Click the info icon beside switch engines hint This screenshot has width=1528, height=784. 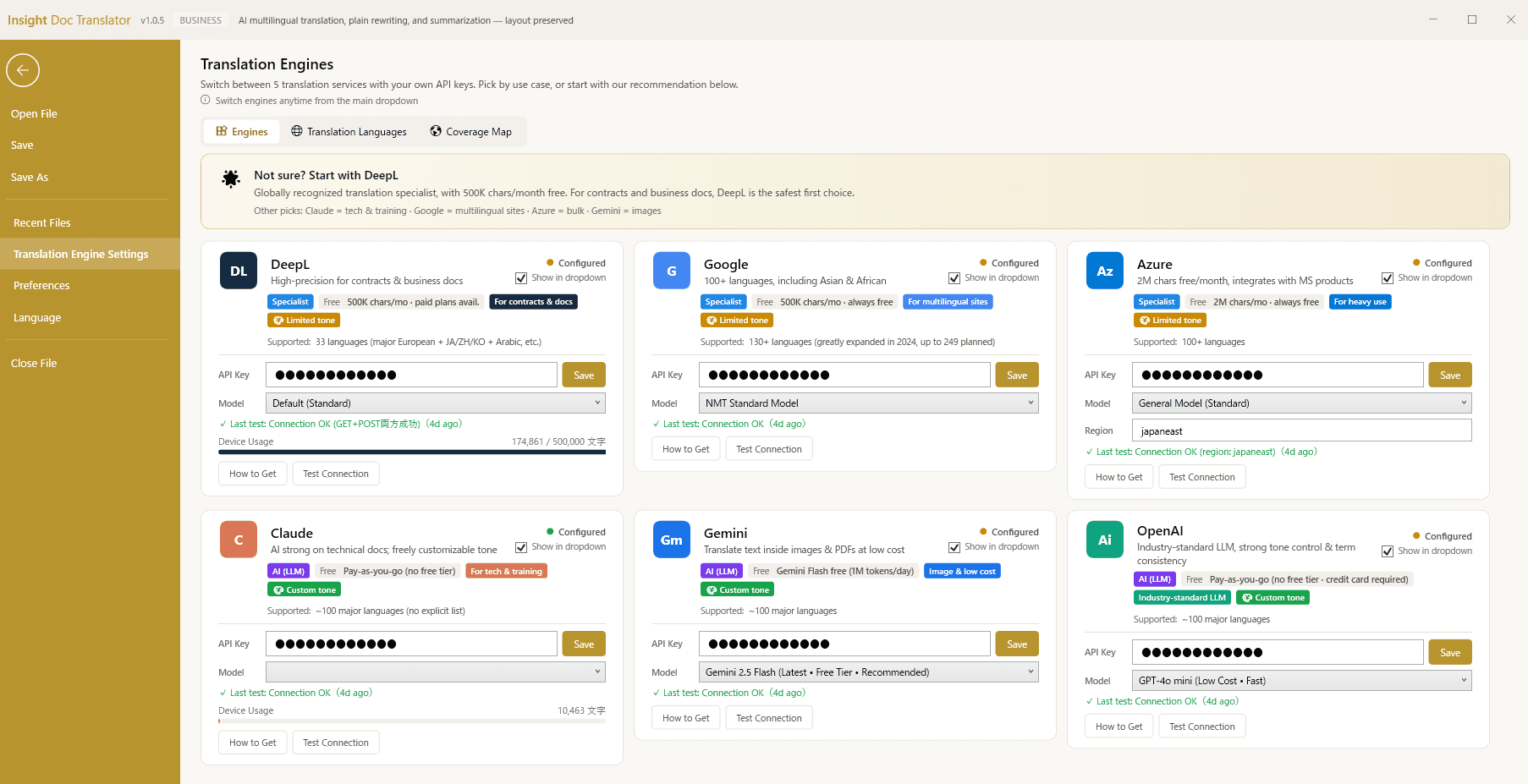(x=206, y=100)
